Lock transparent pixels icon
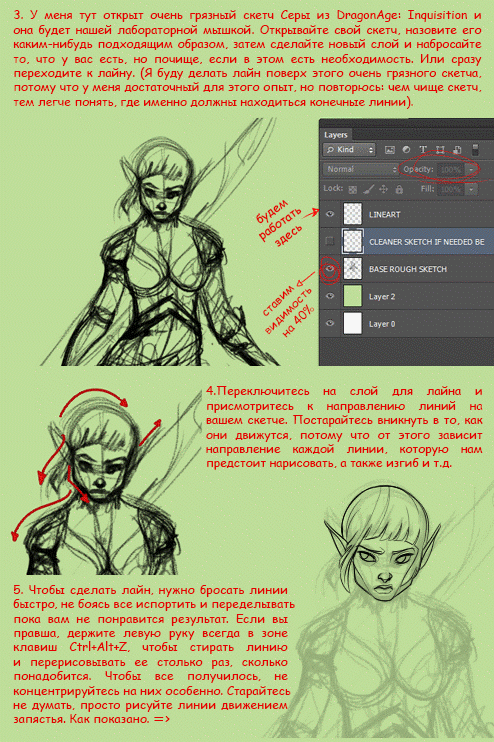The width and height of the screenshot is (494, 742). pos(353,189)
